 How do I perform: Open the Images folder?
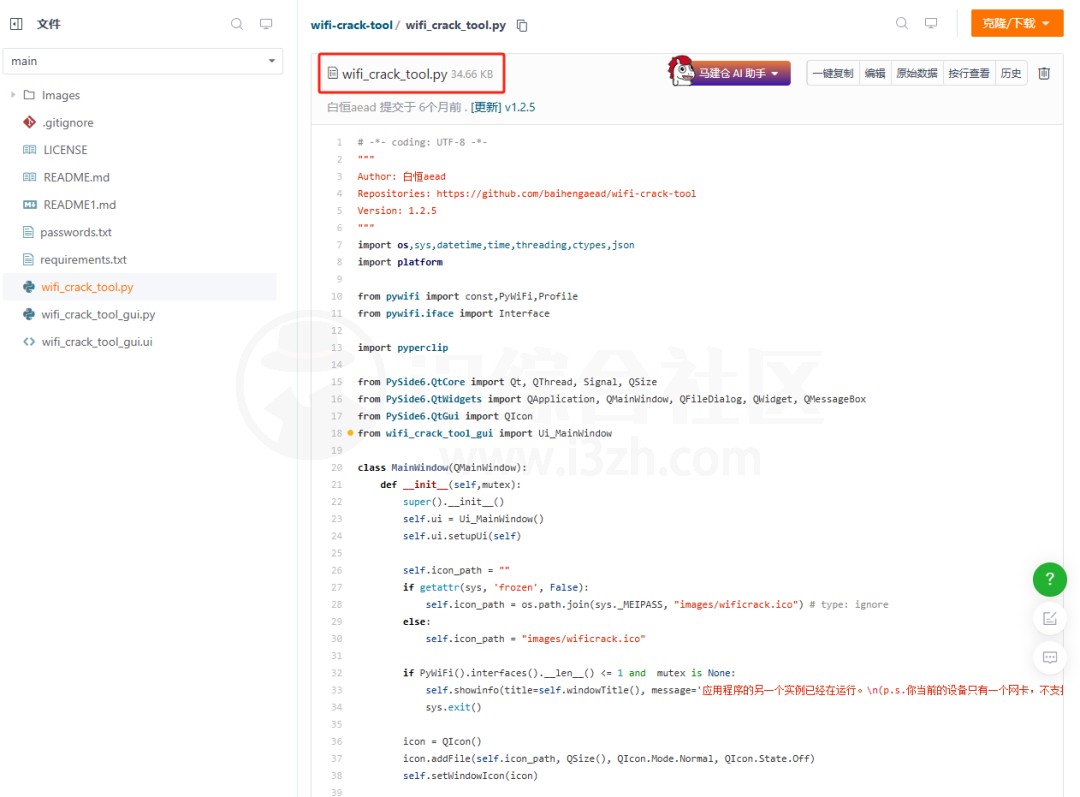[x=61, y=95]
